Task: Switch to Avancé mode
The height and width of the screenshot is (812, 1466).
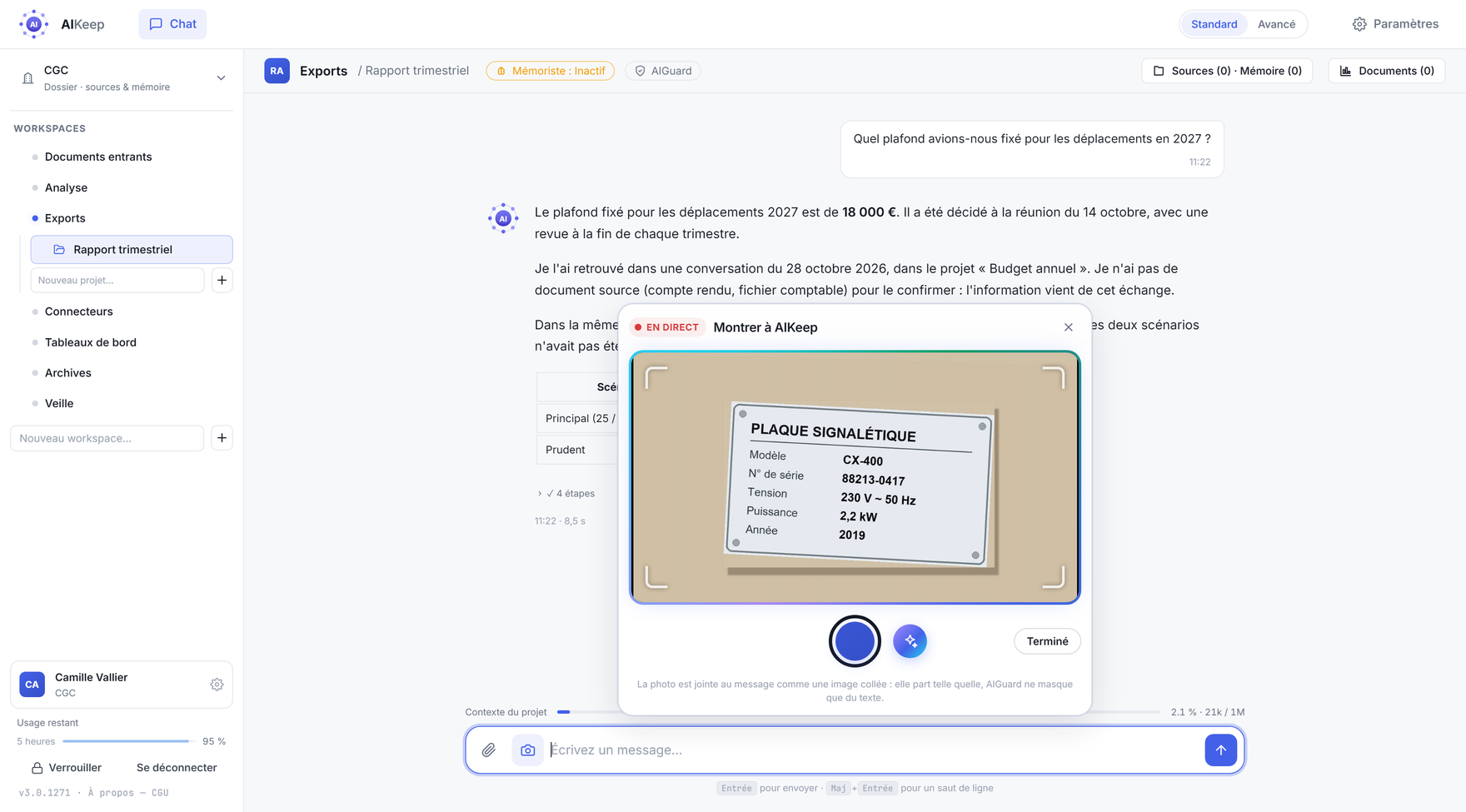Action: pos(1276,24)
